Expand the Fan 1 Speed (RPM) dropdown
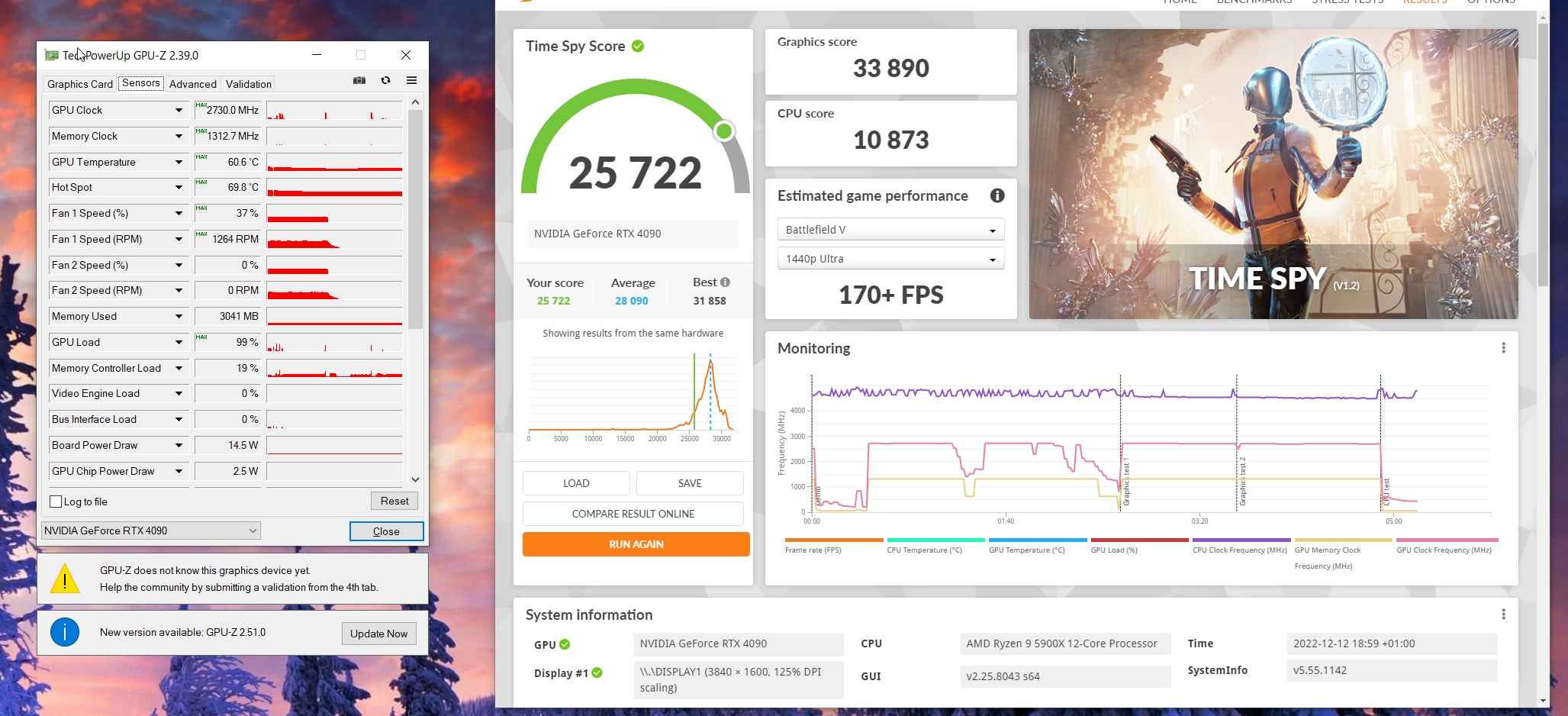Screen dimensions: 1568x716 179,239
